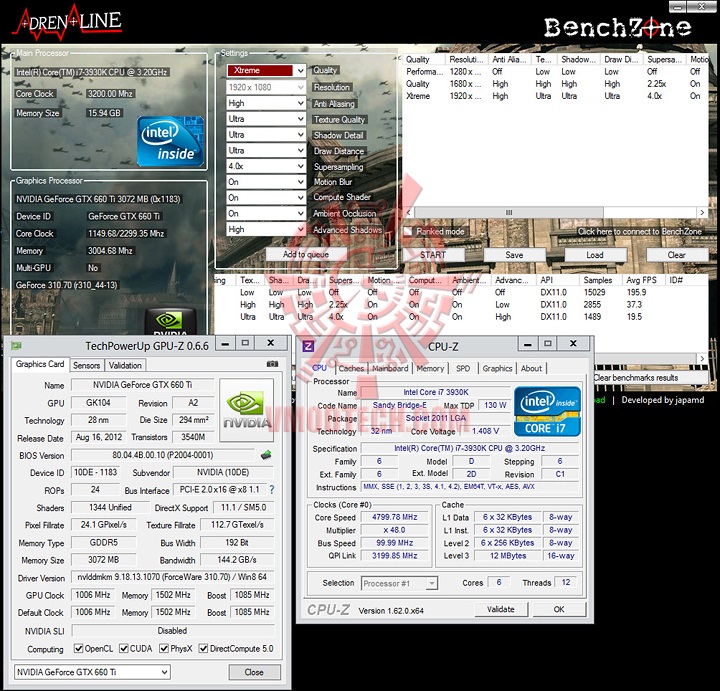Click the BenchZone logo at top right
Image resolution: width=720 pixels, height=691 pixels.
pos(618,28)
